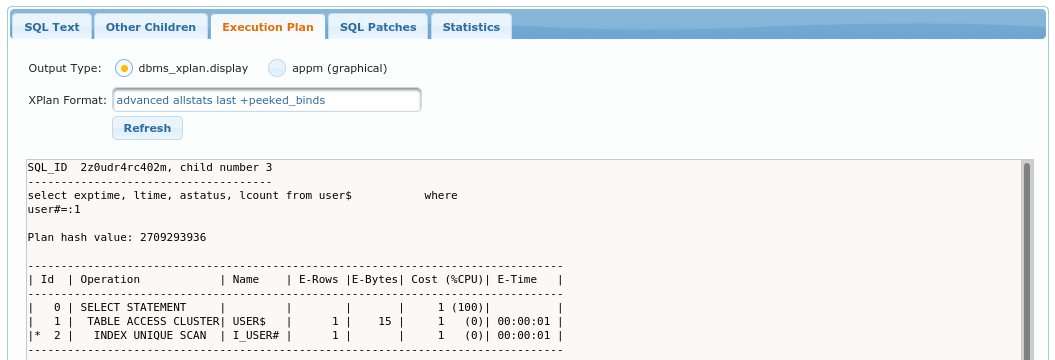1055x360 pixels.
Task: Click the TABLE ACCESS CLUSTER operation row
Action: pos(295,322)
